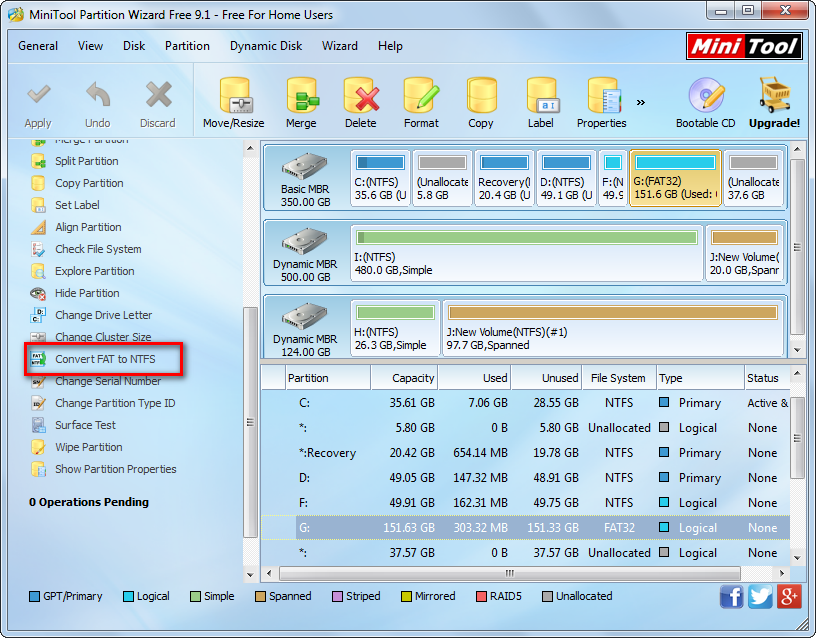Click the Discard X icon
This screenshot has height=638, width=816.
pos(158,95)
